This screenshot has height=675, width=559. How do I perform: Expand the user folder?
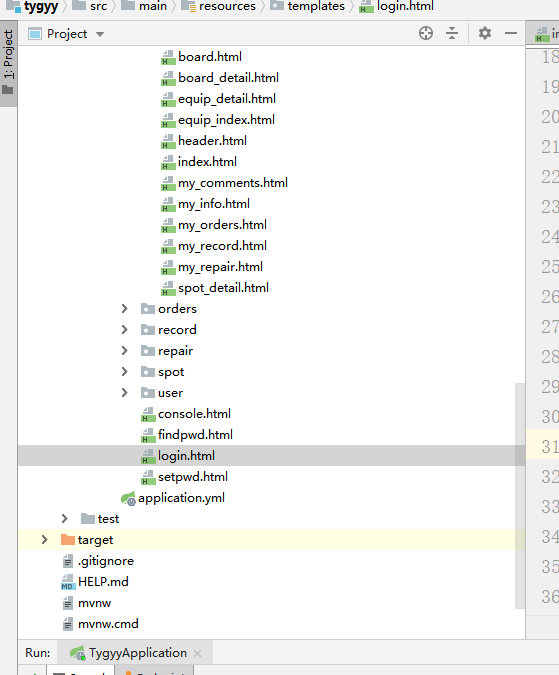124,393
